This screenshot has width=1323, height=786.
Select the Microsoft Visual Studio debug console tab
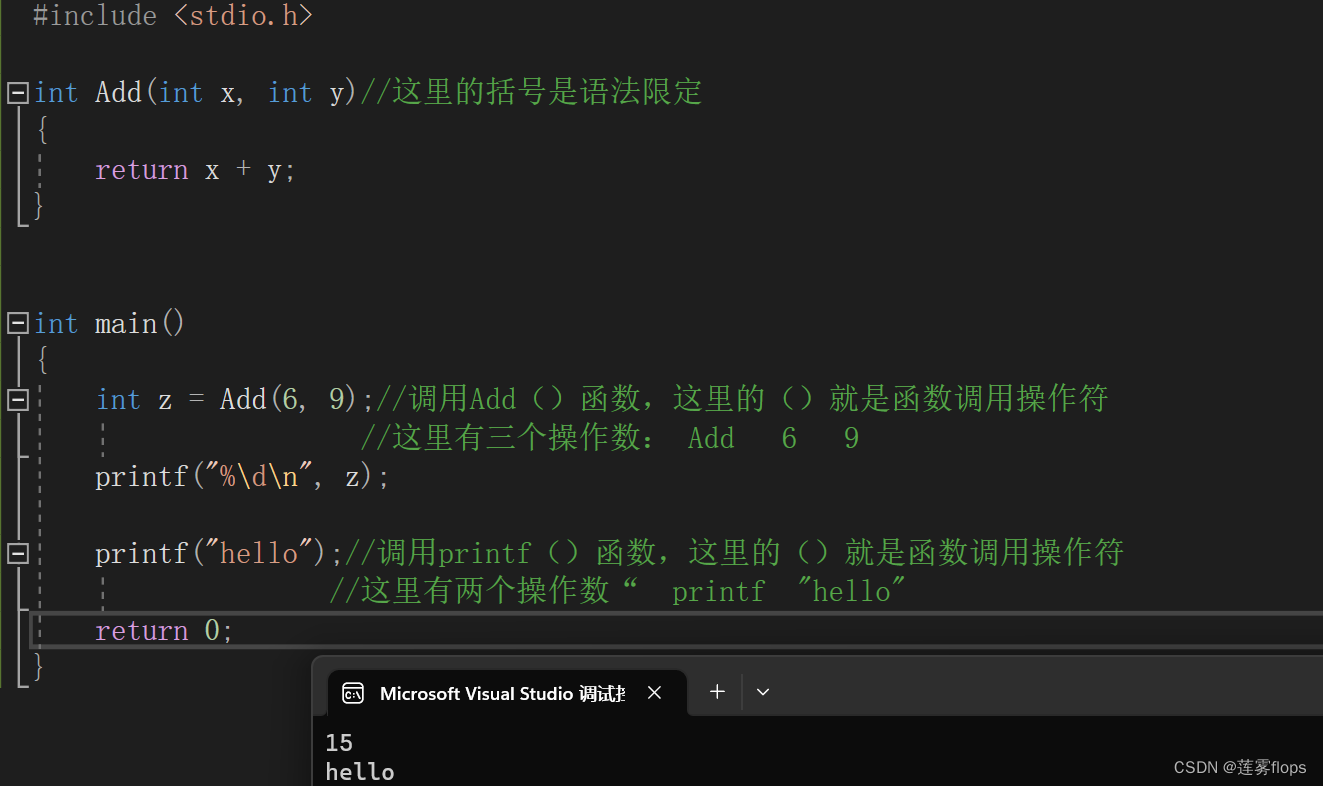(507, 693)
